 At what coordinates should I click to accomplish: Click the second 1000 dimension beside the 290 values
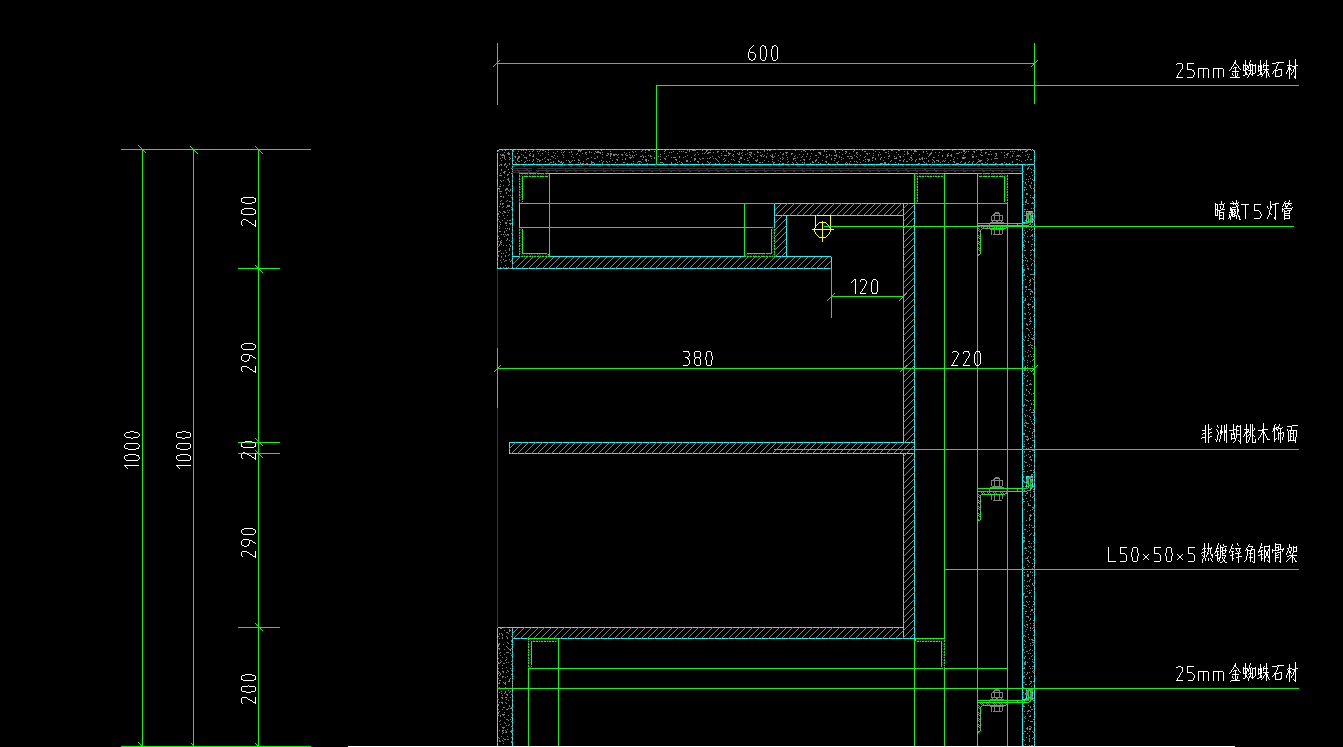coord(184,449)
